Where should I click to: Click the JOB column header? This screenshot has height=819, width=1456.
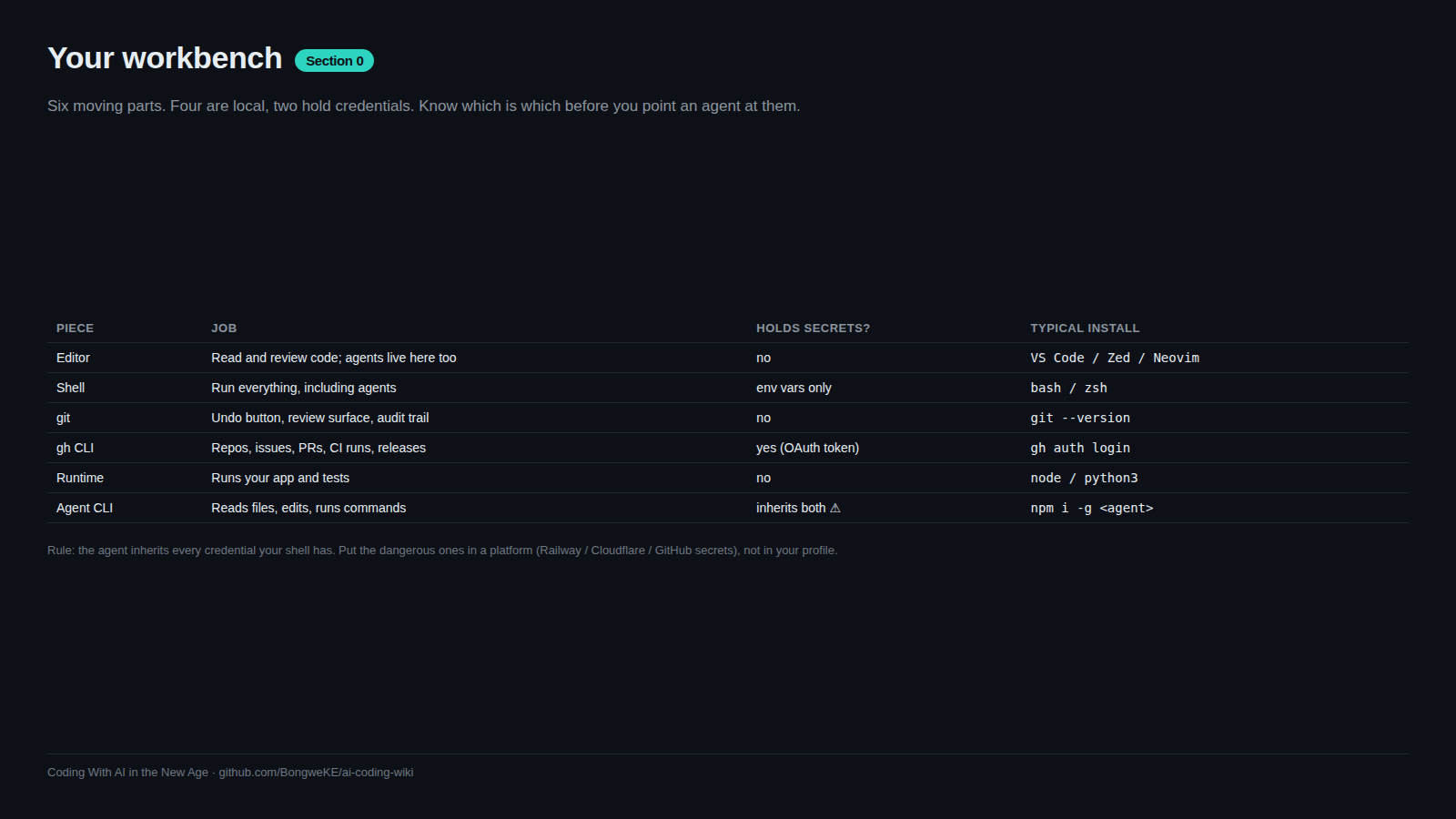tap(224, 329)
